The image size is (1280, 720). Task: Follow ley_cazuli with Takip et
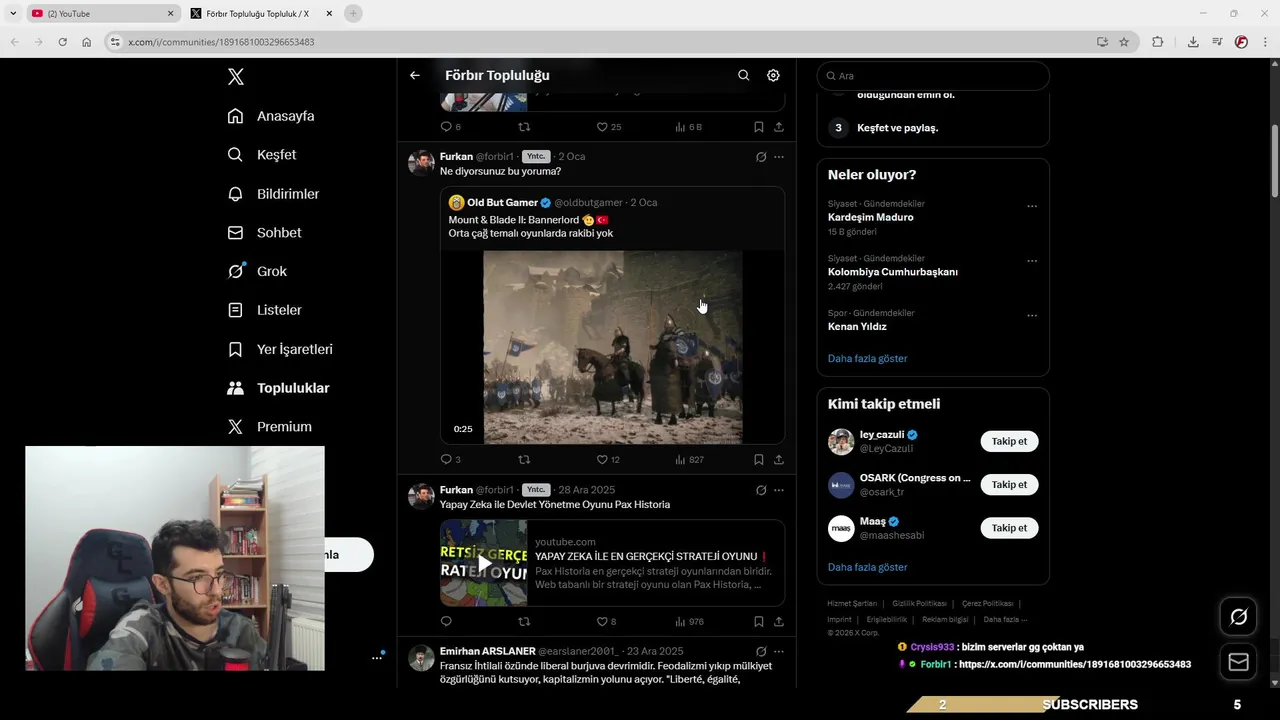pos(1009,441)
